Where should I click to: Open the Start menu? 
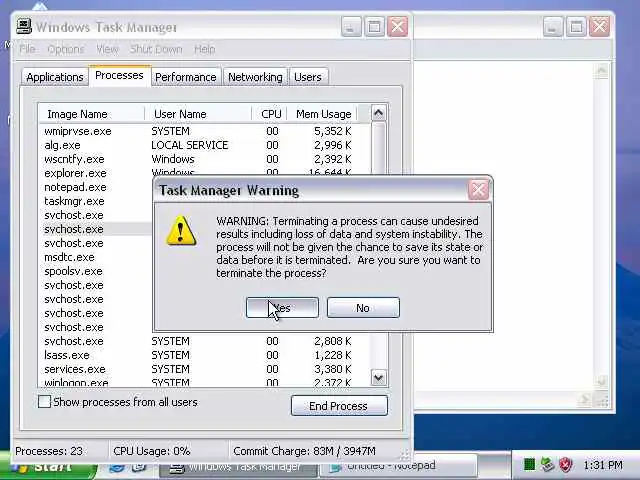pos(49,469)
